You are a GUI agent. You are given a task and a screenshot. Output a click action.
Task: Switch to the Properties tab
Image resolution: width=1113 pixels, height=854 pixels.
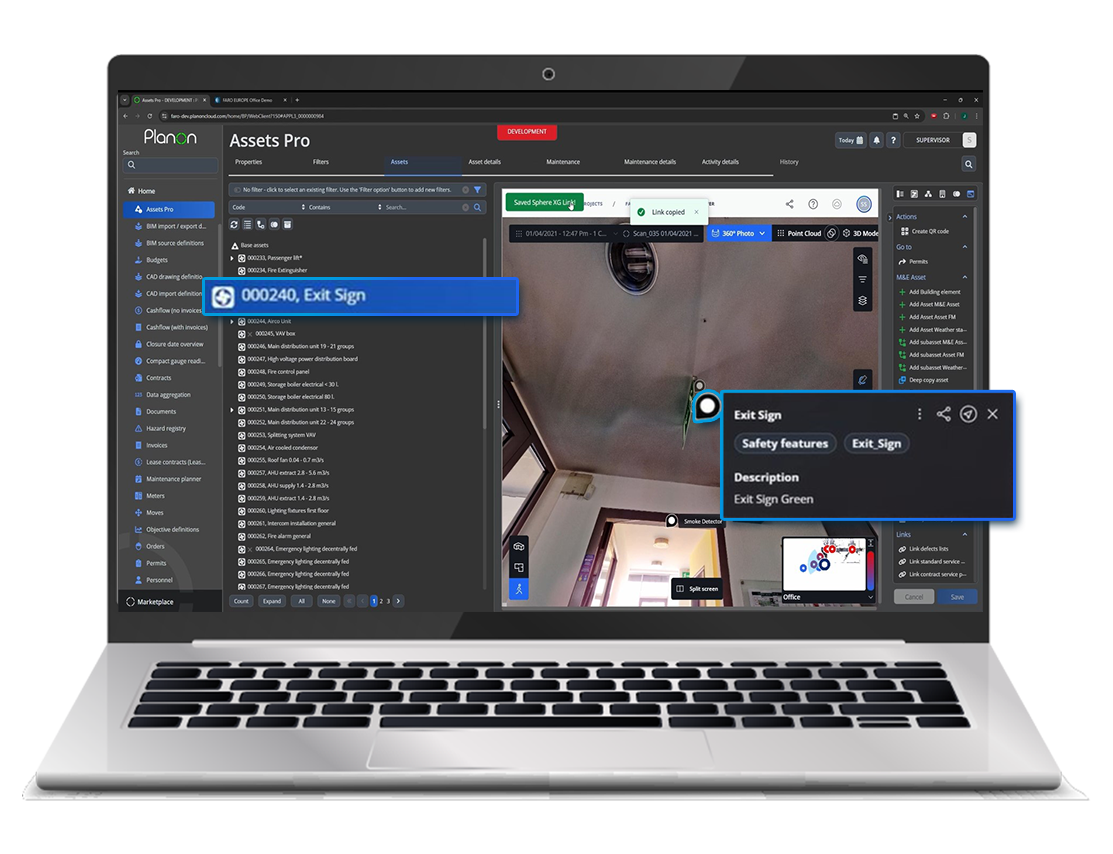point(248,162)
